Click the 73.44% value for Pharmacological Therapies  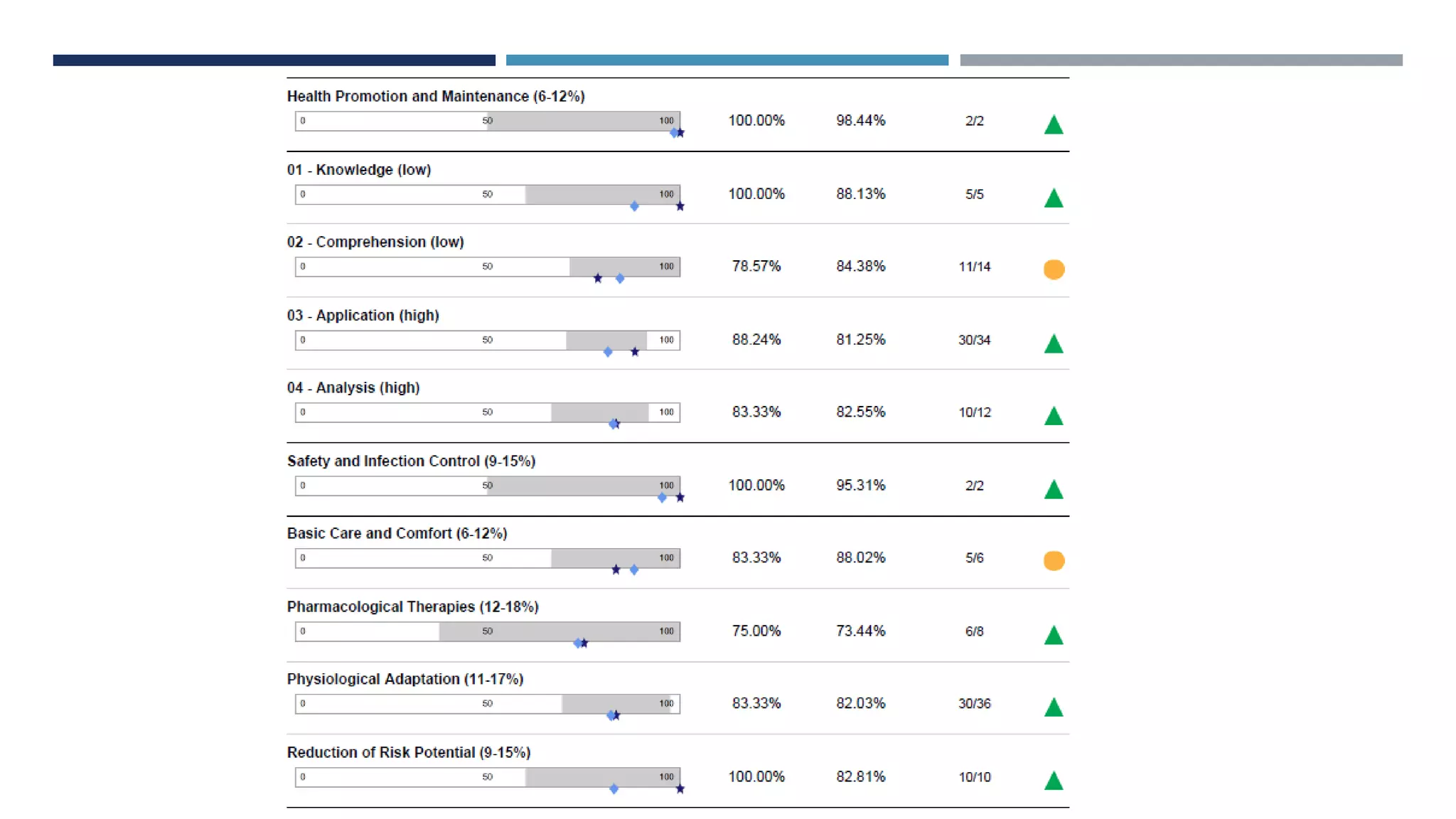point(860,631)
